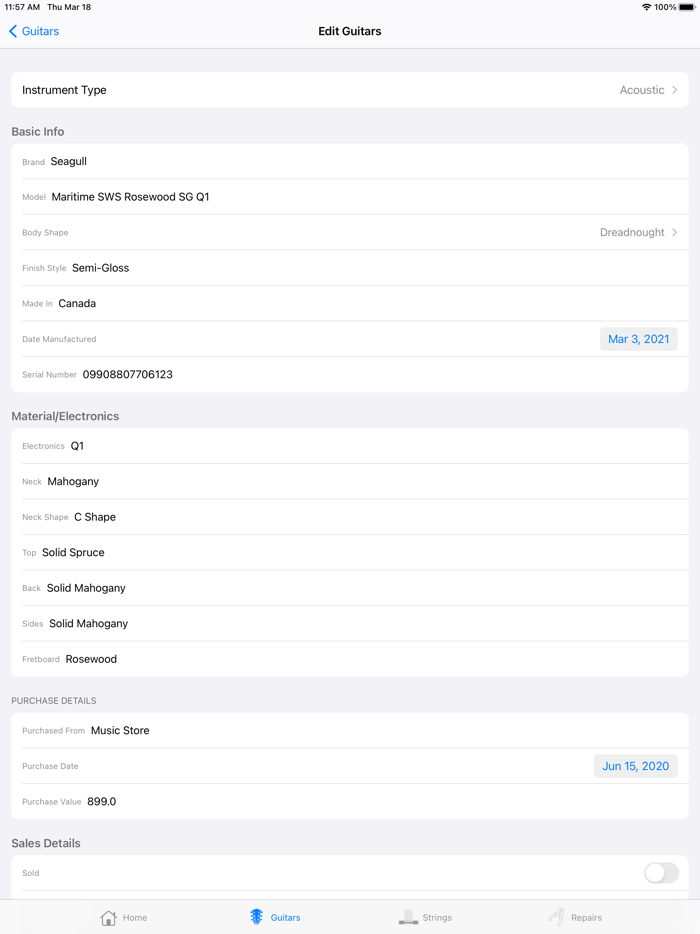The image size is (700, 934).
Task: Tap the Guitars headstock icon
Action: tap(256, 917)
